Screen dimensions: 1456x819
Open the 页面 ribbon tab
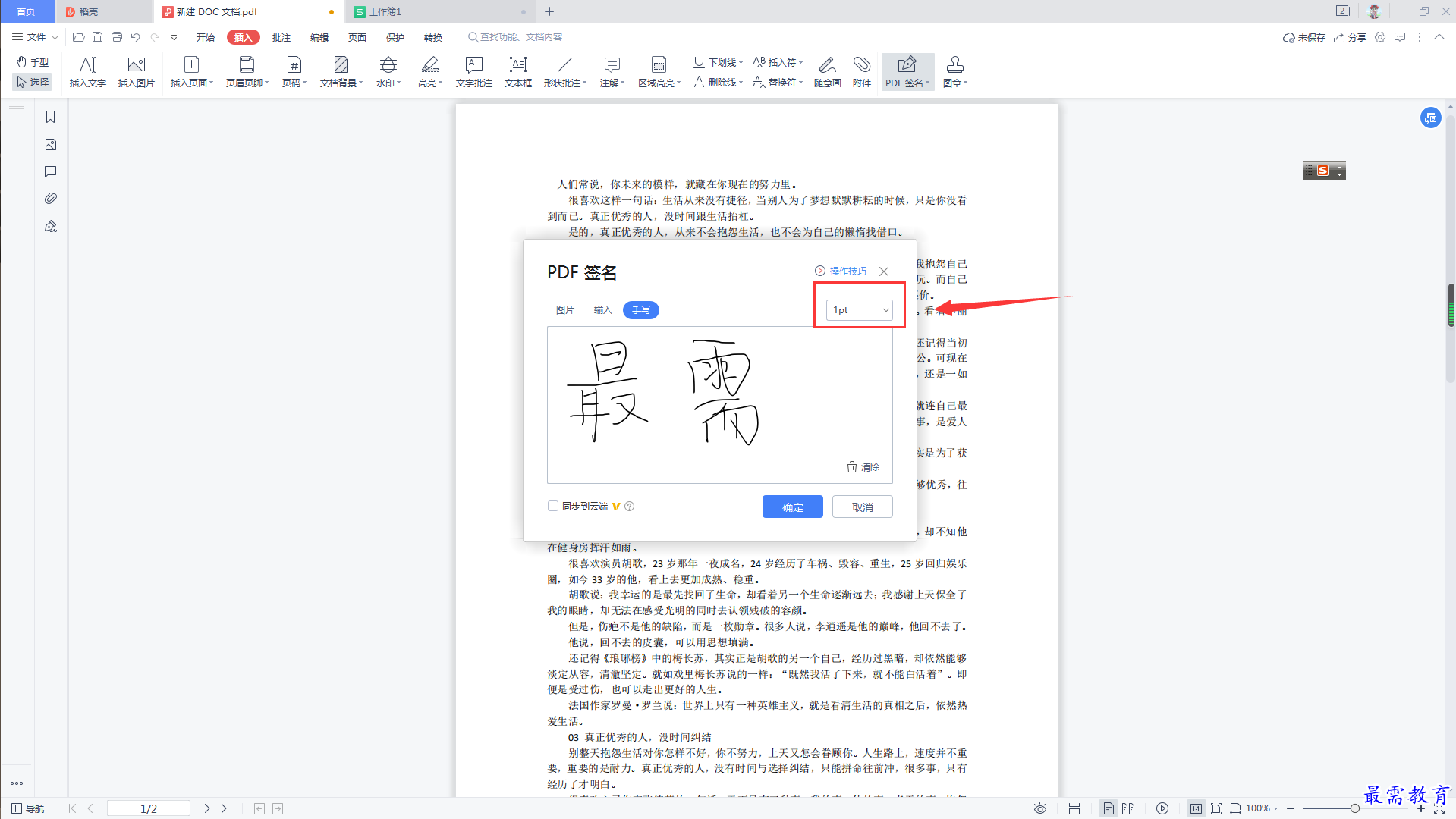coord(357,37)
